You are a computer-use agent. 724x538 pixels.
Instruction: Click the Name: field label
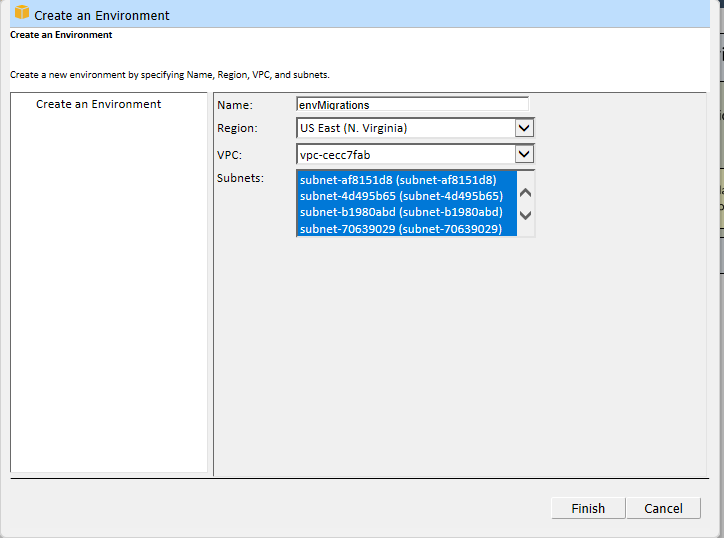(x=235, y=105)
